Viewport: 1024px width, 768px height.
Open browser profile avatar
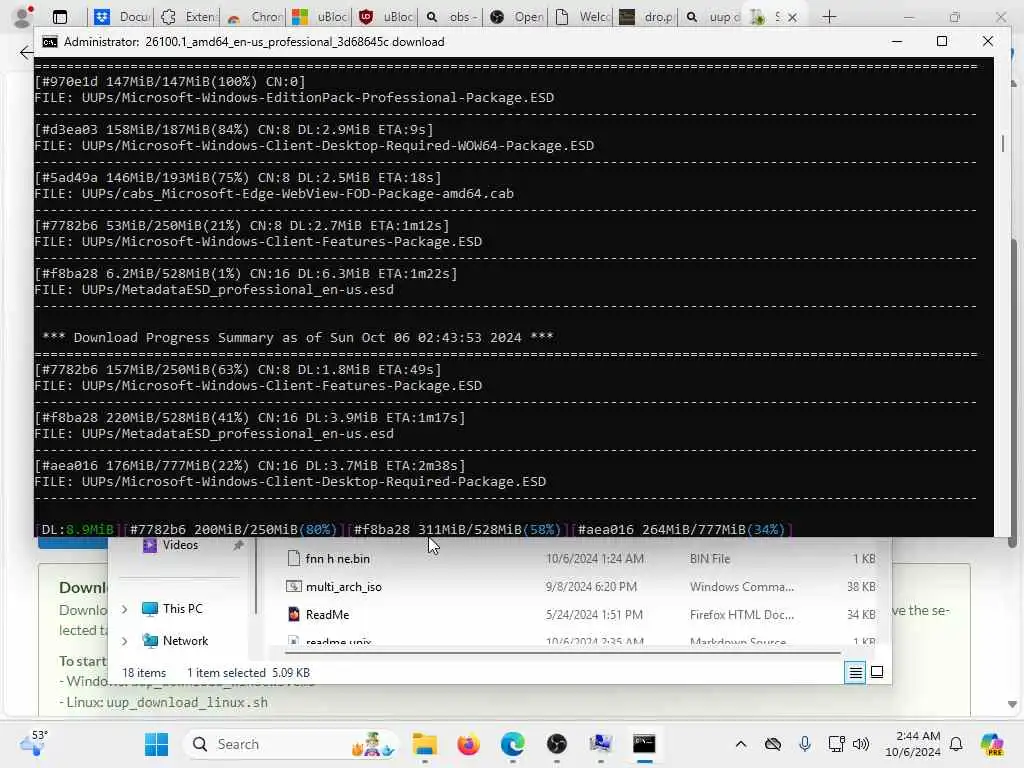click(23, 16)
